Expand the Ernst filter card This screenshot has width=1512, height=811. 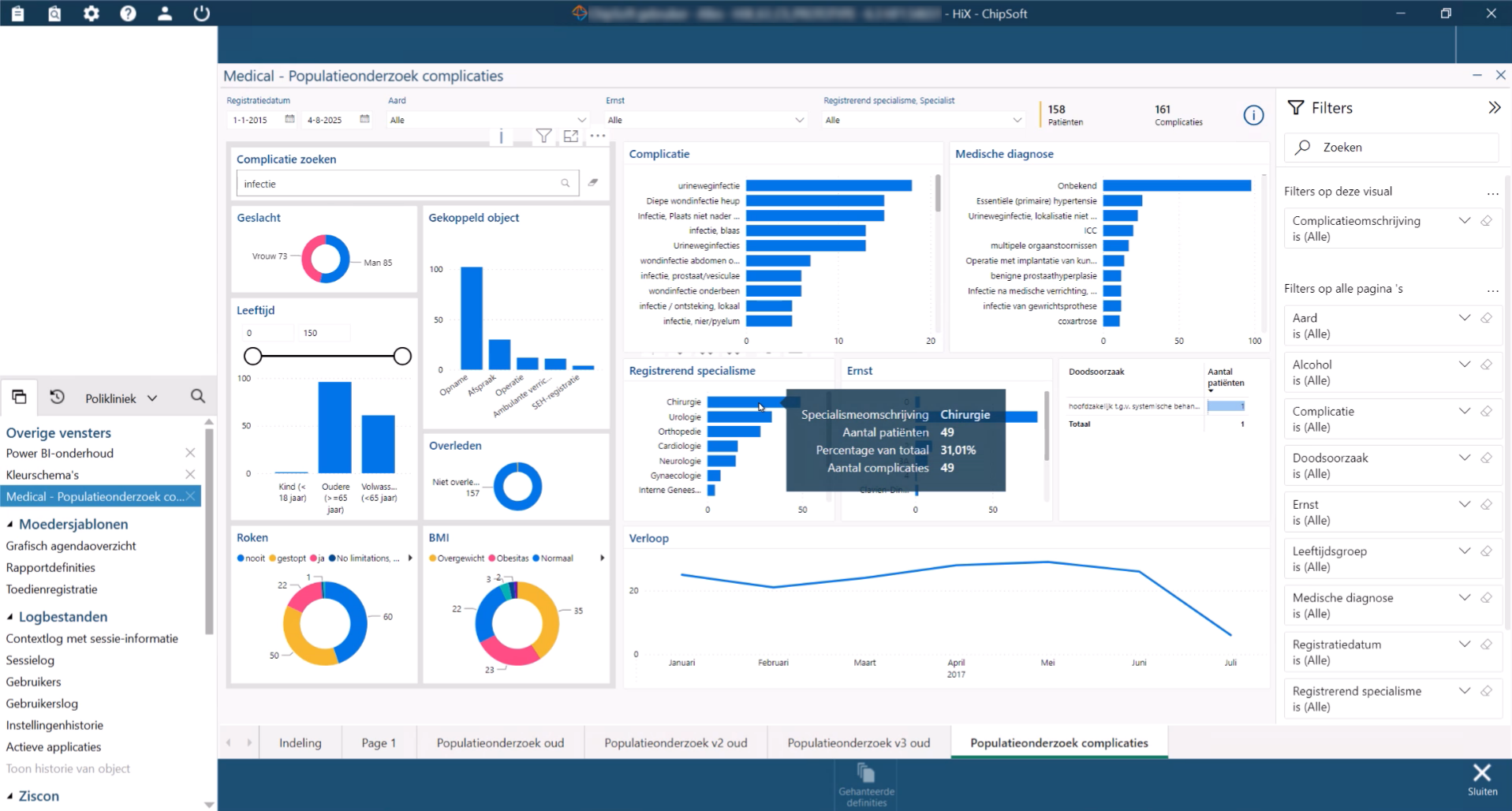click(1465, 504)
